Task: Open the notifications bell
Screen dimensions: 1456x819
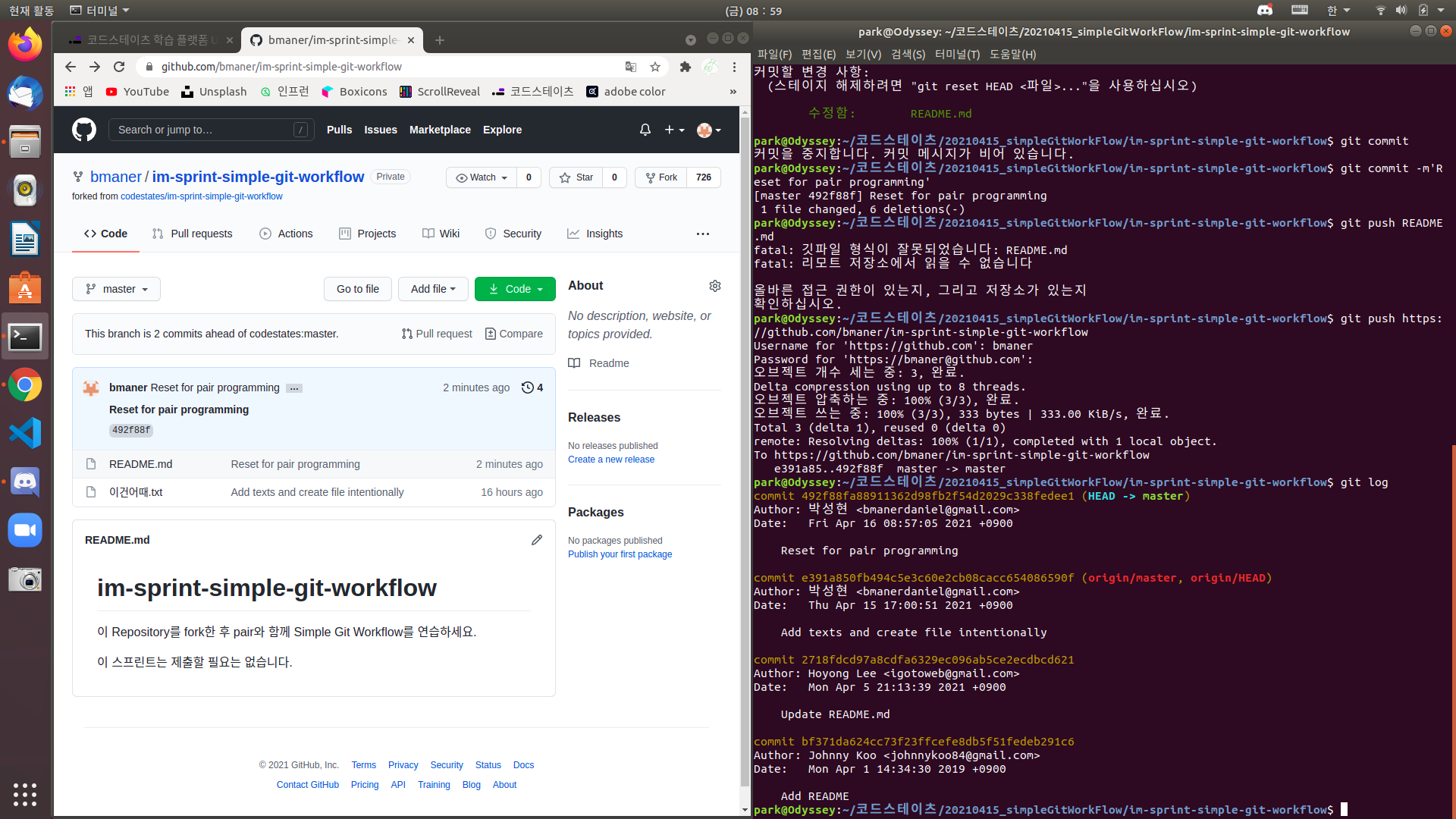Action: click(x=645, y=130)
